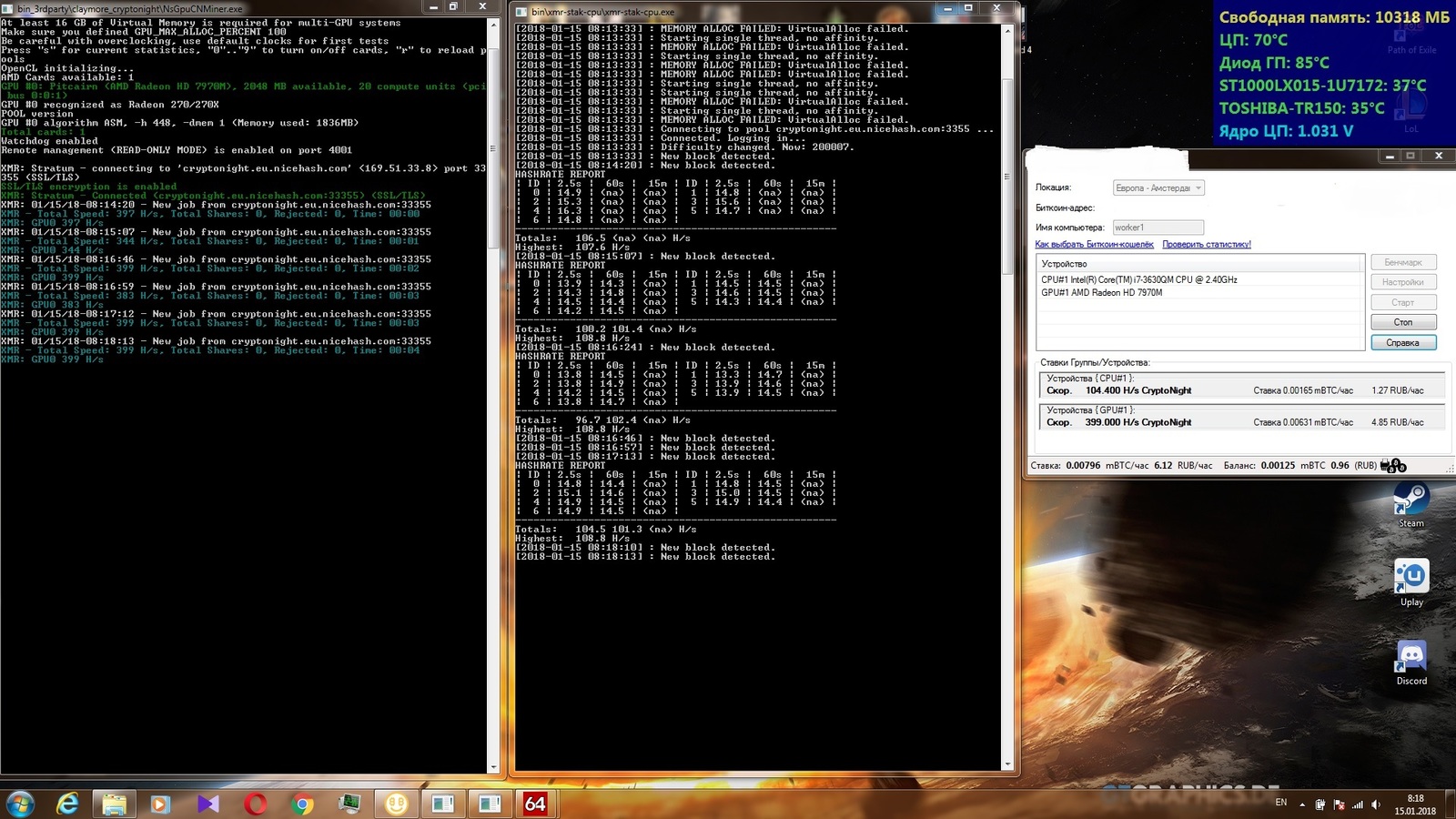Select CPU#1 Intel Core i7-3630QM device row
Viewport: 1456px width, 819px height.
[1199, 280]
